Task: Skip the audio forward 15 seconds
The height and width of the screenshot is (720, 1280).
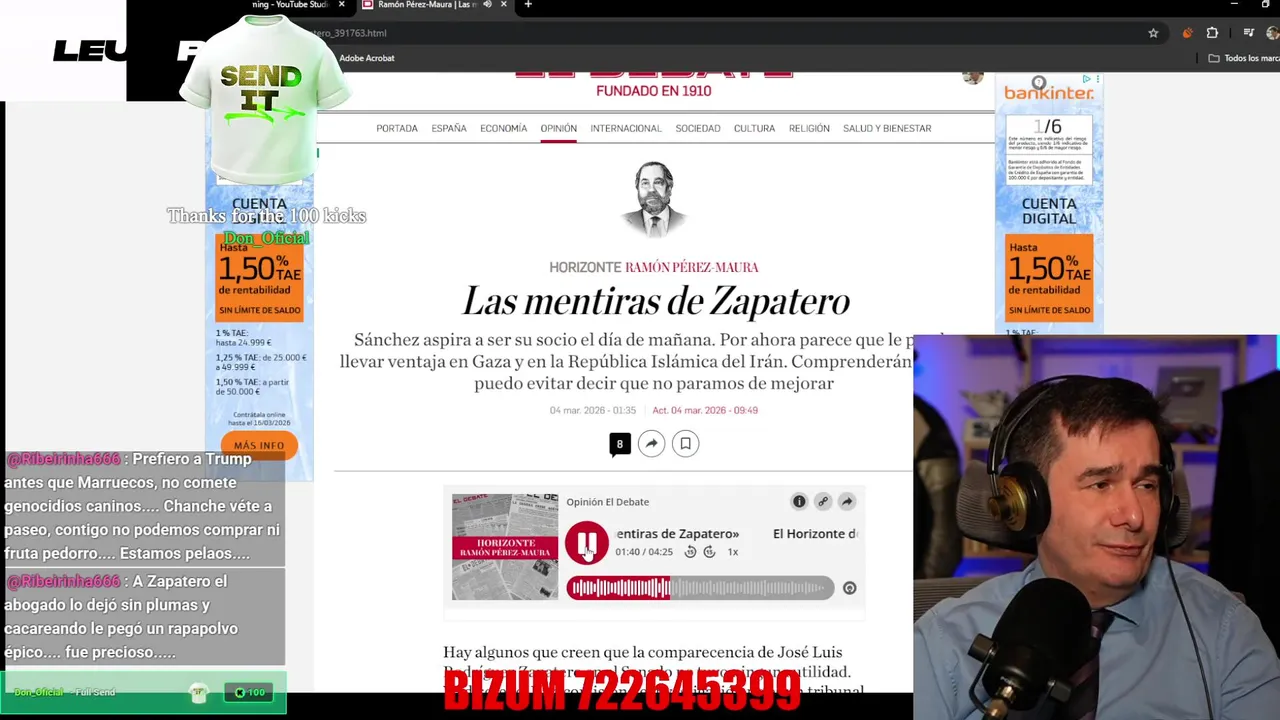Action: [x=709, y=552]
